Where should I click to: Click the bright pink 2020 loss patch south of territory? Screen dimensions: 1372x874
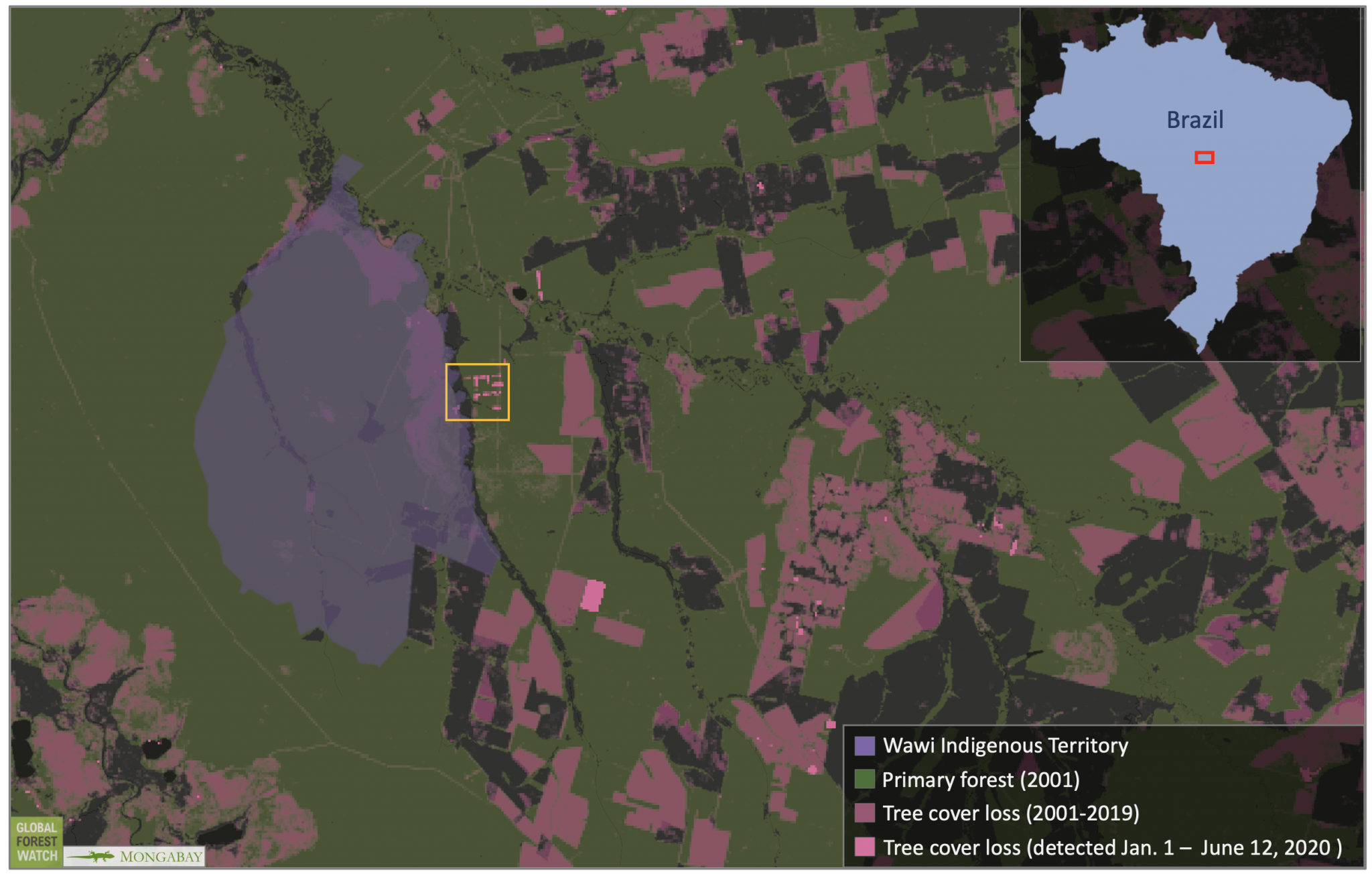click(592, 595)
